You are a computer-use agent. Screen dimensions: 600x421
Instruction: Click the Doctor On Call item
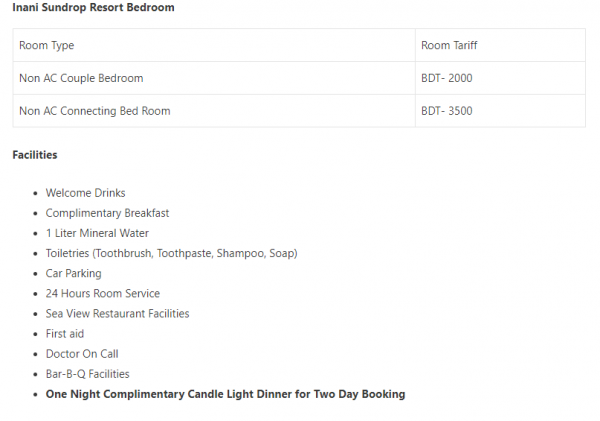[x=82, y=354]
